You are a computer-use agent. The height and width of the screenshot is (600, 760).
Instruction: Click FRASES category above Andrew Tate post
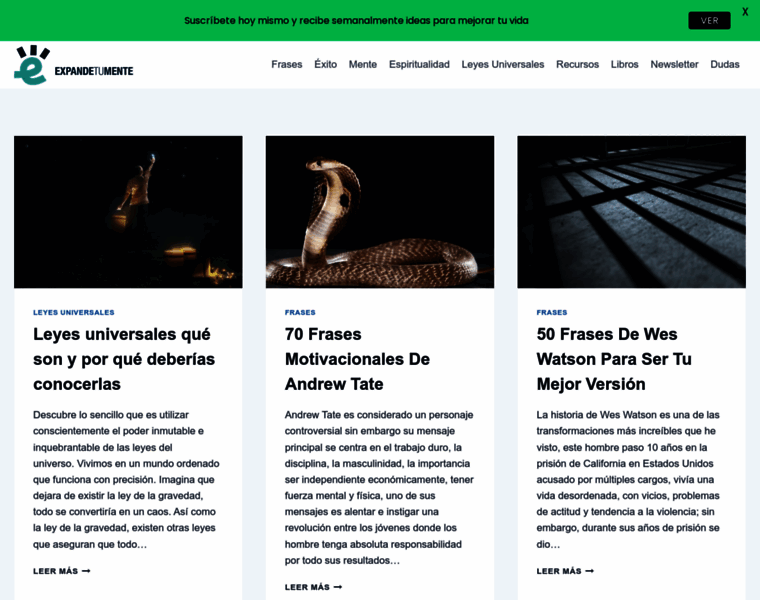point(300,313)
